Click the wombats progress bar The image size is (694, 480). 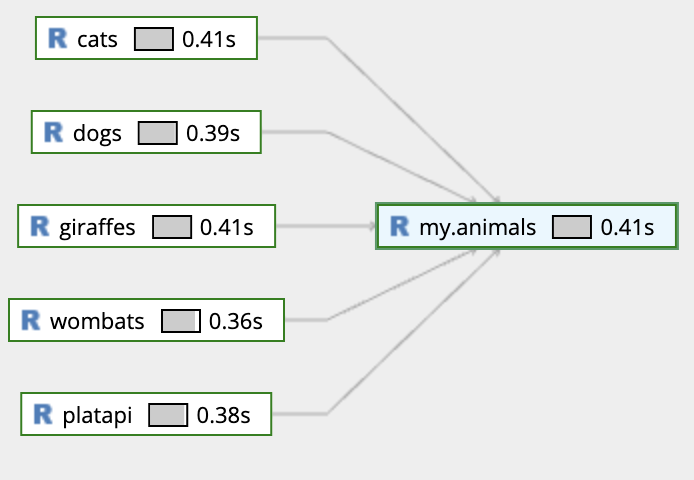coord(181,321)
